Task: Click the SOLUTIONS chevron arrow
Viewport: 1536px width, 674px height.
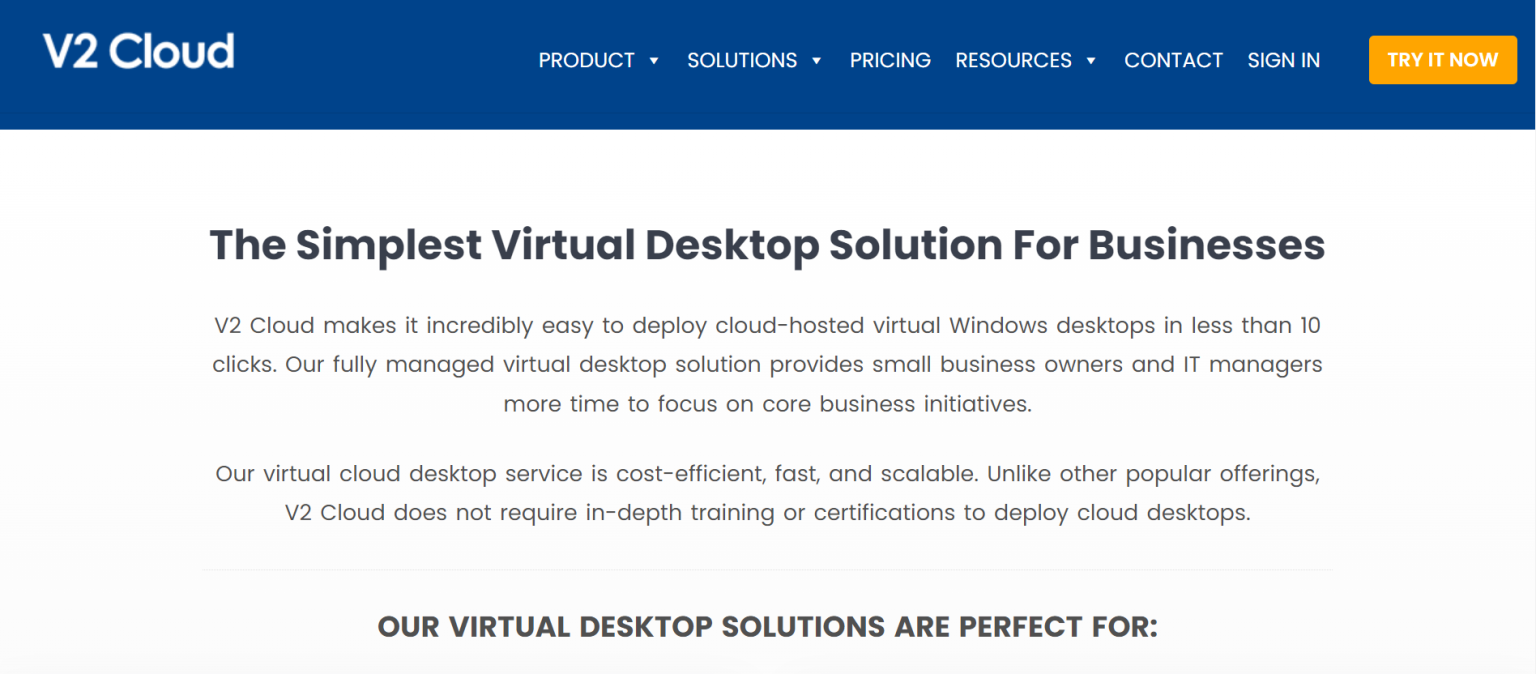Action: (x=818, y=61)
